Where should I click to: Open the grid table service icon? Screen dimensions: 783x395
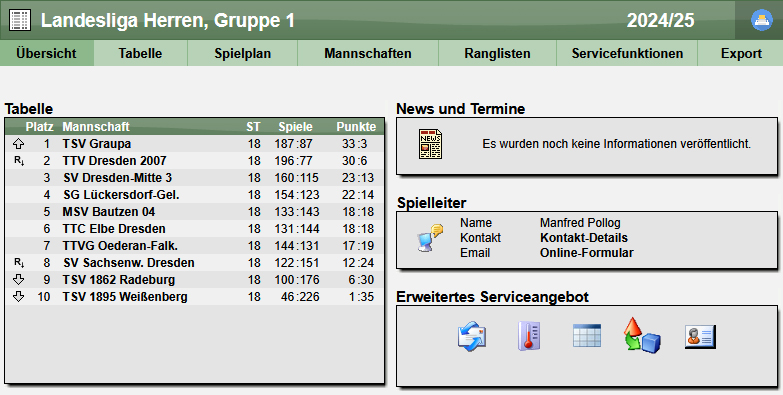[x=587, y=336]
